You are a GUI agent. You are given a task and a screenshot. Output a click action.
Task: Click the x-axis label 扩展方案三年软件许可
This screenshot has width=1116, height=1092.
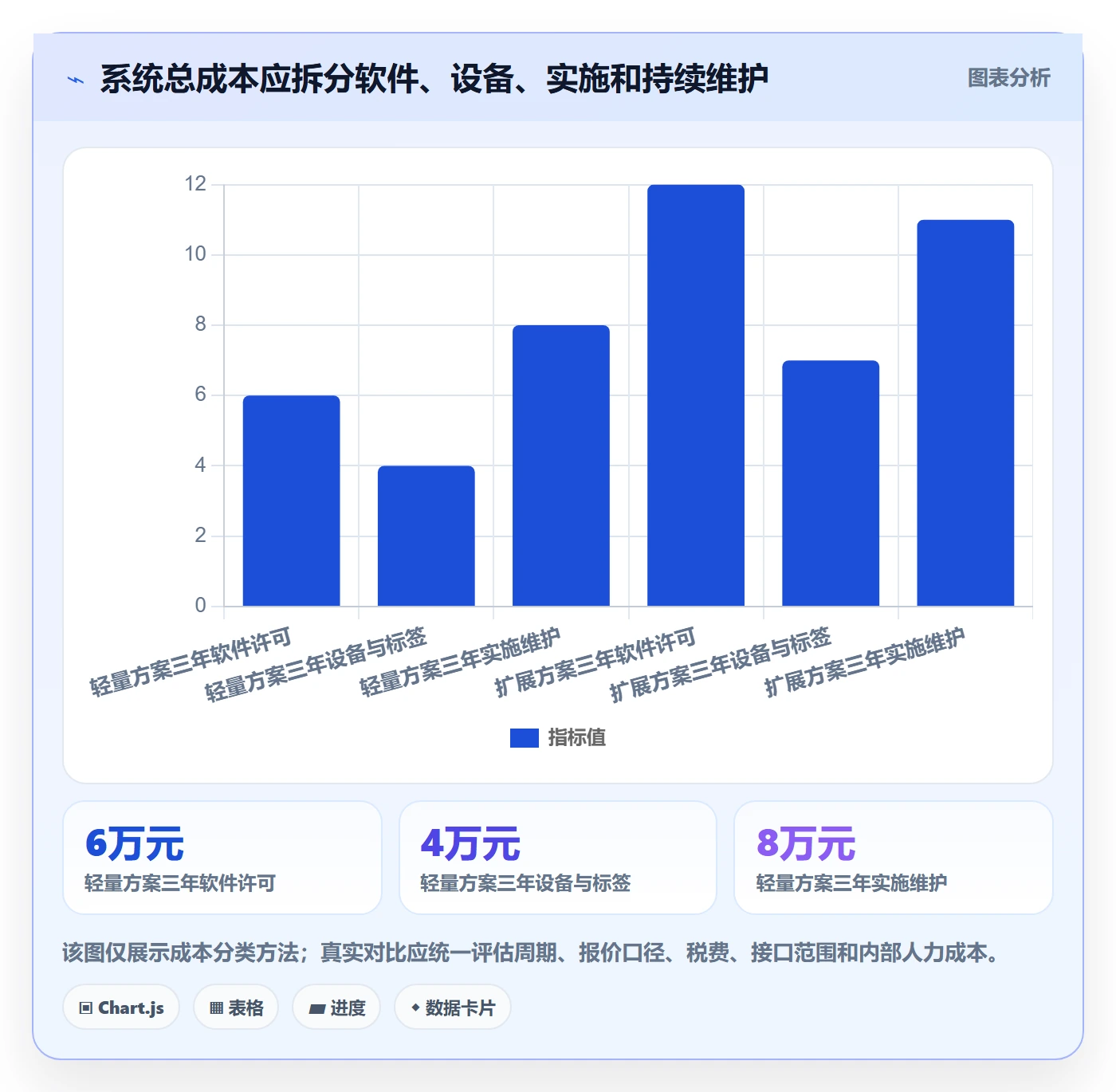click(x=595, y=662)
